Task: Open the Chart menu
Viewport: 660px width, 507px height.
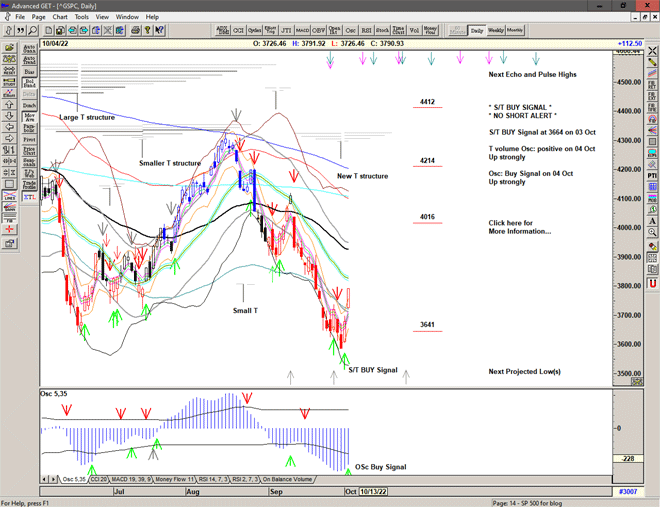Action: [x=60, y=17]
